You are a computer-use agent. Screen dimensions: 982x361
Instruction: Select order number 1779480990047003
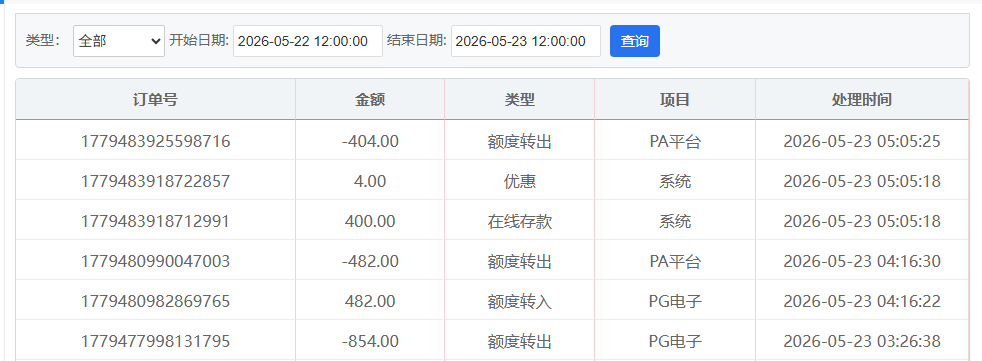coord(155,261)
